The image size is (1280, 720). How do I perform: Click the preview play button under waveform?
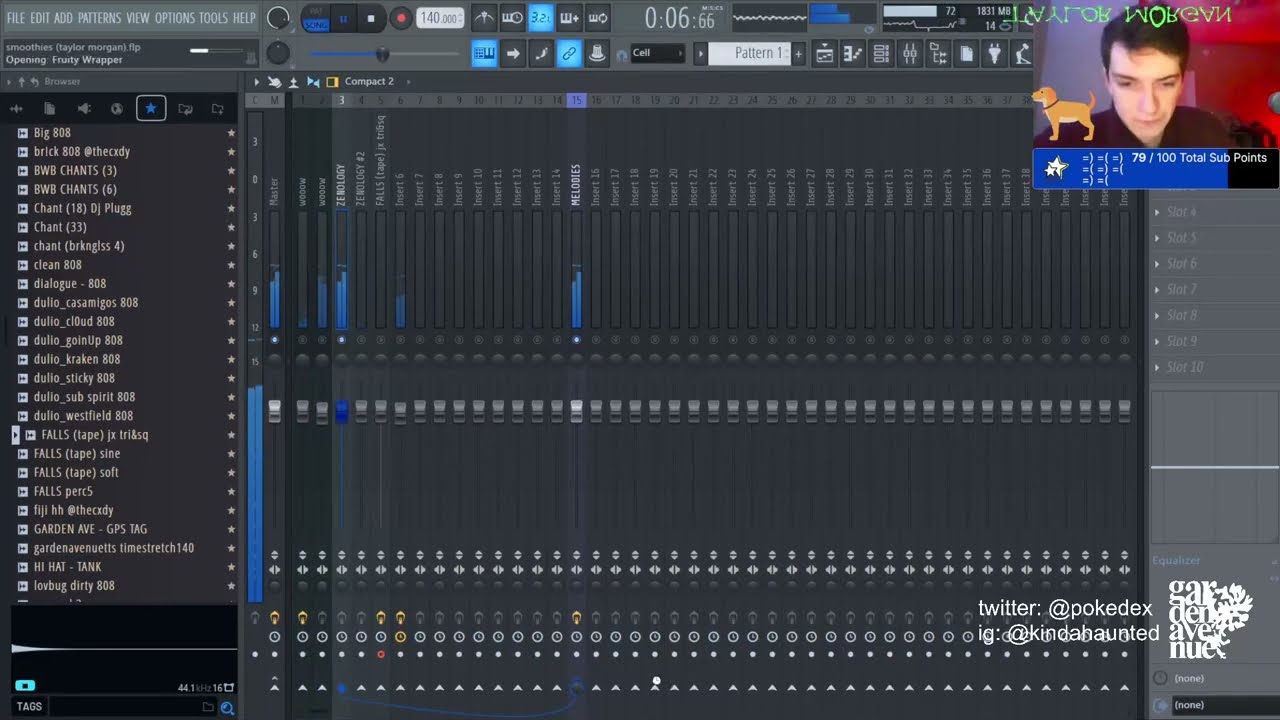(x=25, y=686)
